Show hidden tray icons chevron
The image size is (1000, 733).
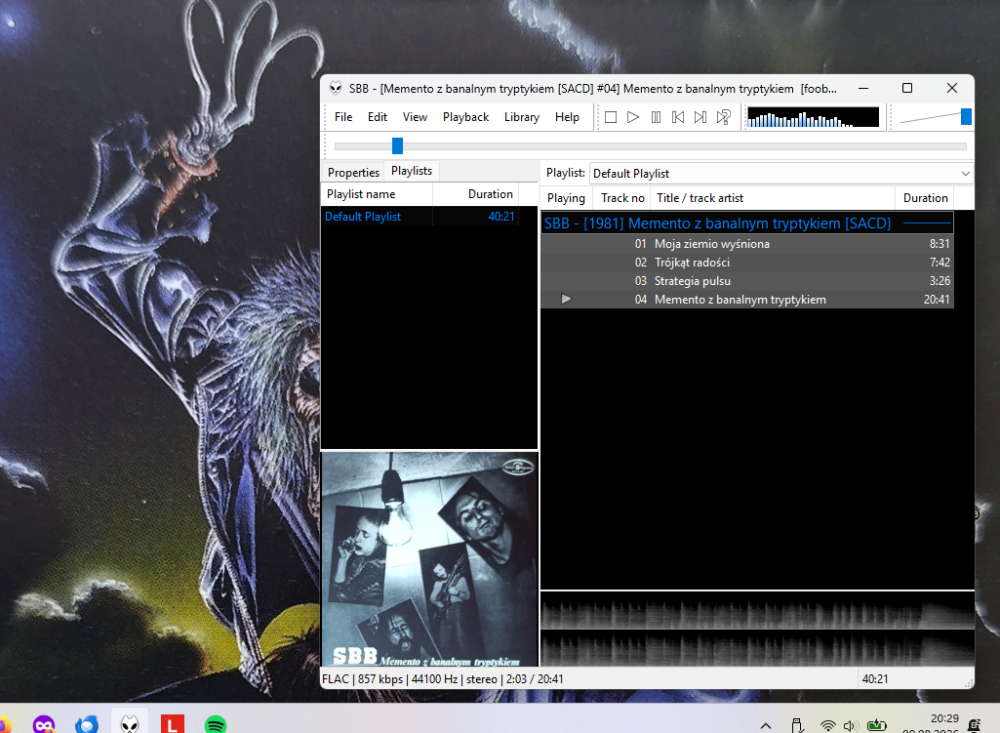(765, 725)
